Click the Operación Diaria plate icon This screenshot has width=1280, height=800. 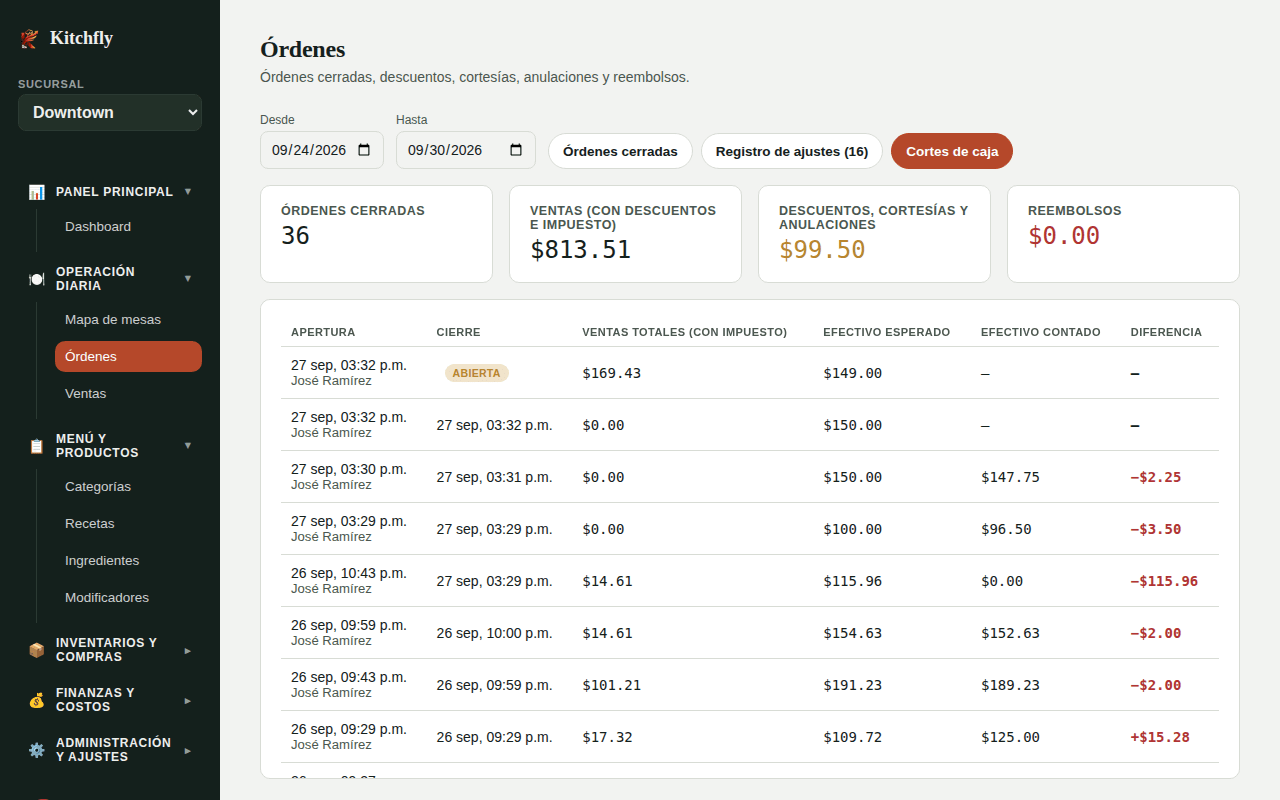coord(37,279)
